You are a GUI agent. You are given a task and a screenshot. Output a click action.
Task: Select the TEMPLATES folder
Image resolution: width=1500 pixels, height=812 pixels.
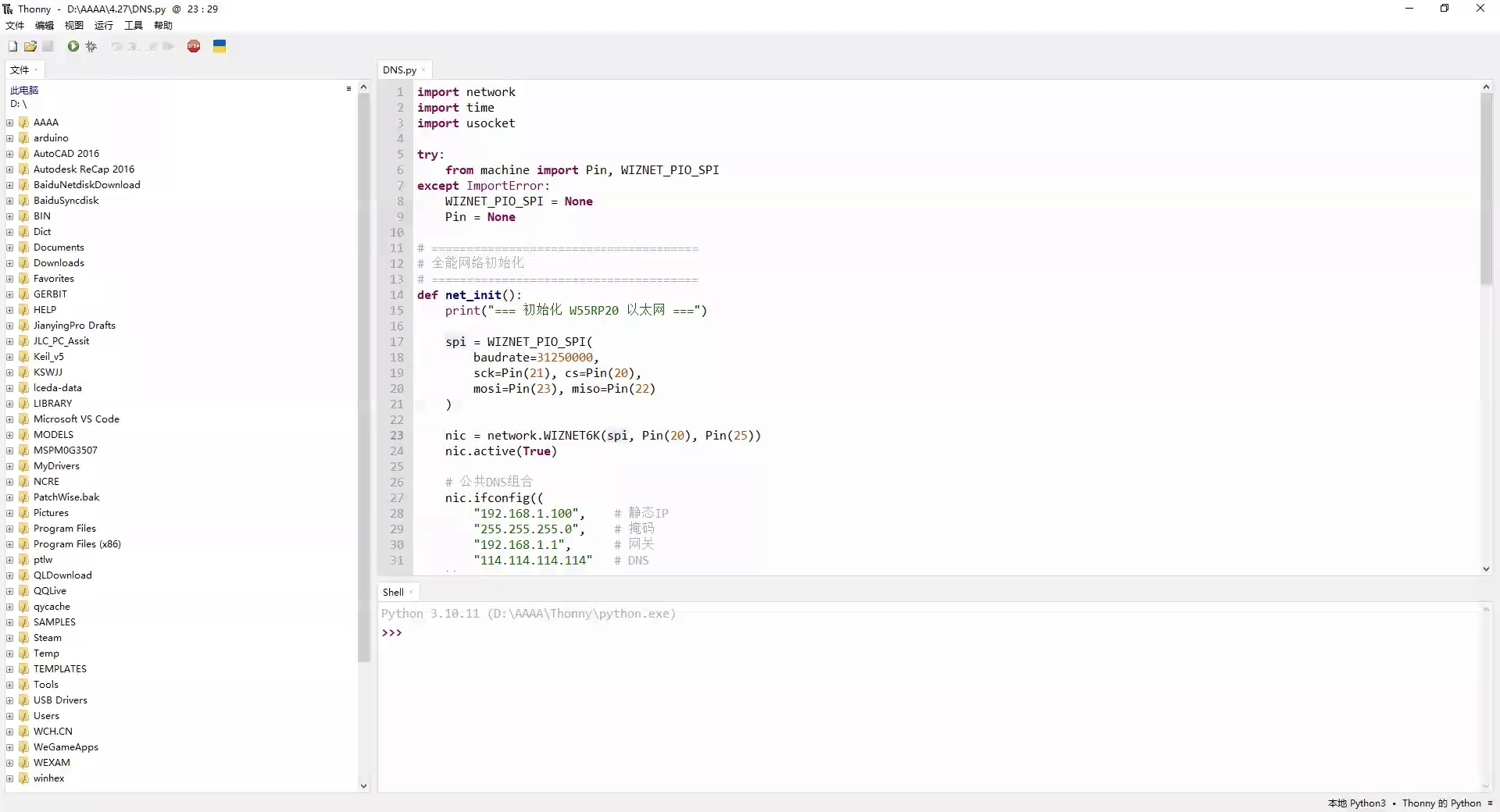click(59, 669)
